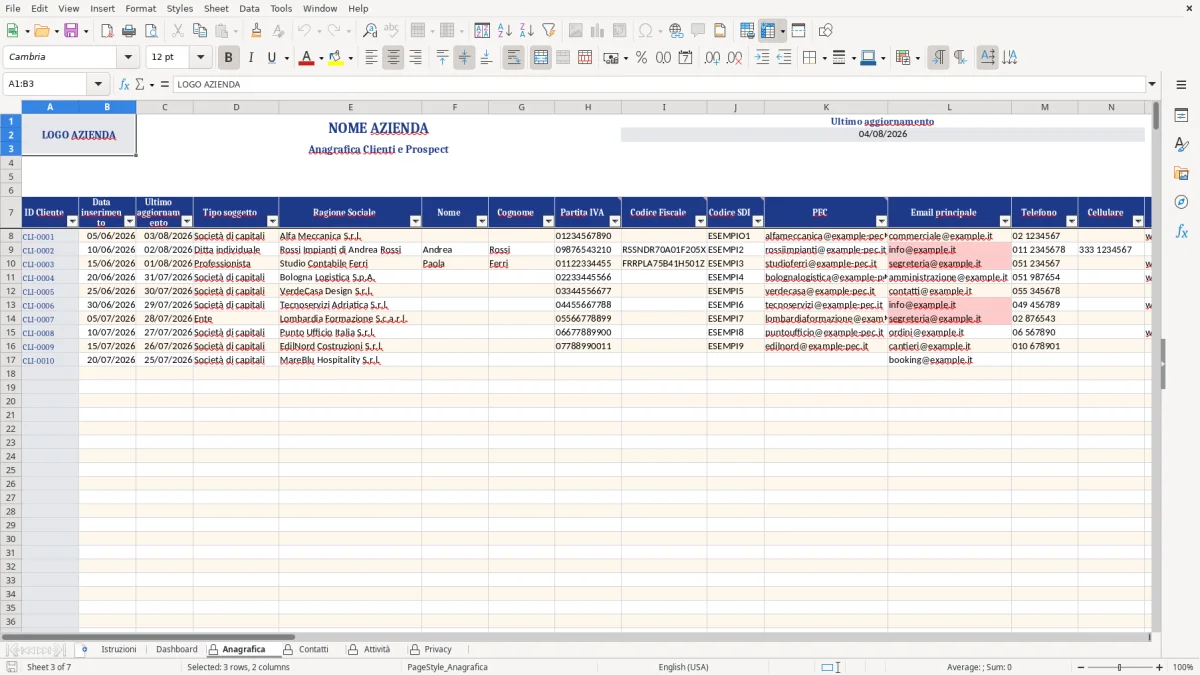The width and height of the screenshot is (1200, 675).
Task: Click the formula input line
Action: (x=658, y=84)
